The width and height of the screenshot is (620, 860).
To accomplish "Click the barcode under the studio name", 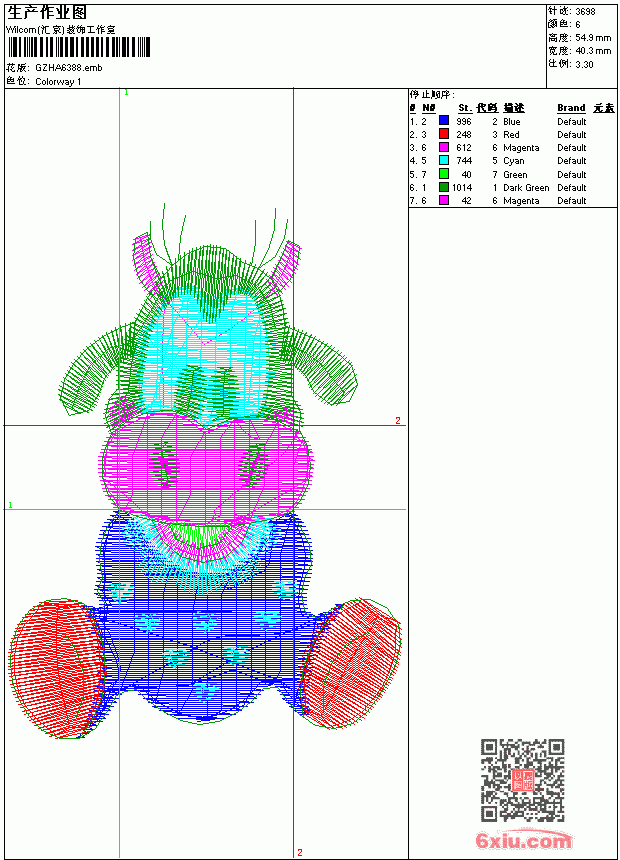I will [x=78, y=47].
